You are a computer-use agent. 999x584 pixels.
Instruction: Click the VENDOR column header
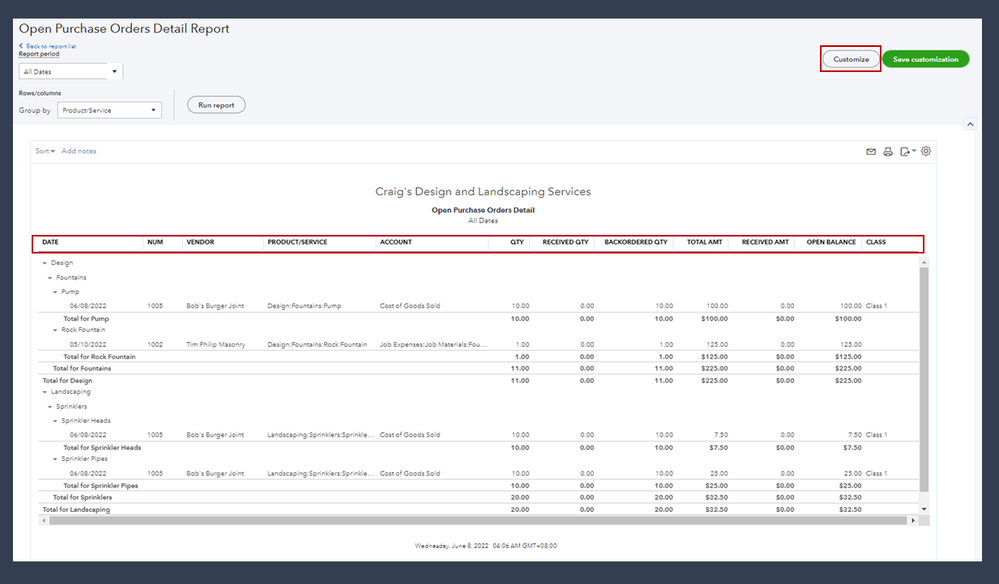click(x=200, y=242)
